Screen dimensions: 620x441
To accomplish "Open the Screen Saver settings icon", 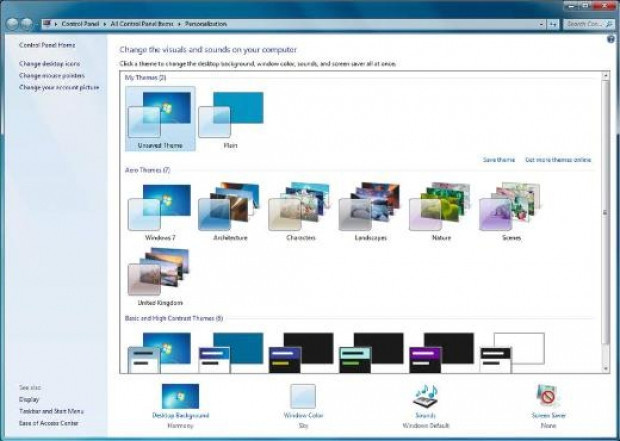I will 548,396.
